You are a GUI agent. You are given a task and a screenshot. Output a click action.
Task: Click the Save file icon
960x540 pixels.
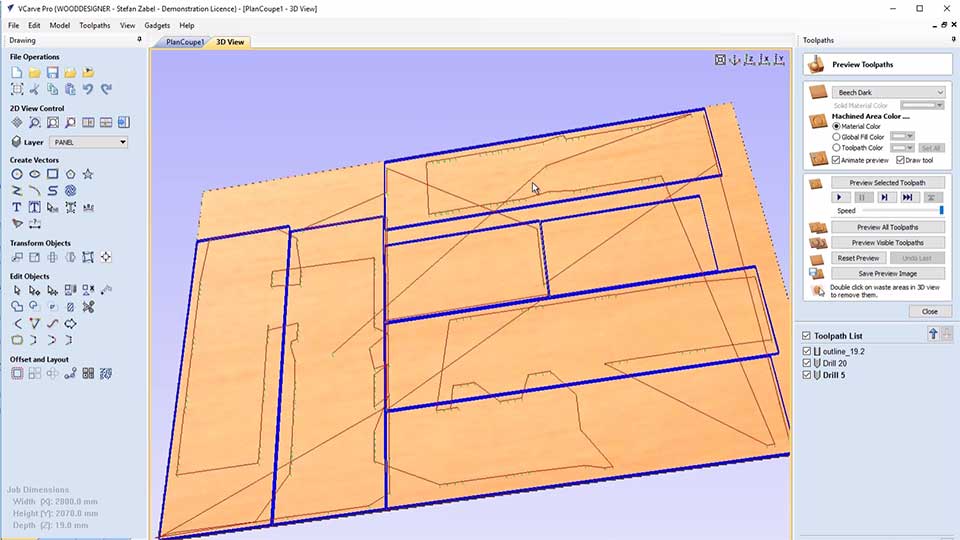(x=53, y=73)
